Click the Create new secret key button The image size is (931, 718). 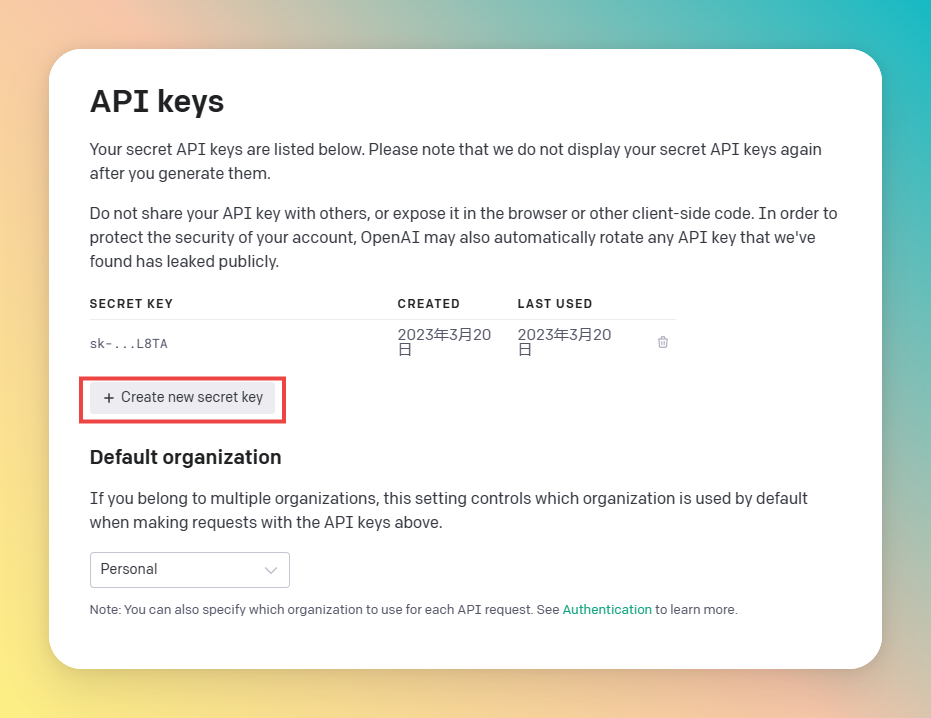183,397
